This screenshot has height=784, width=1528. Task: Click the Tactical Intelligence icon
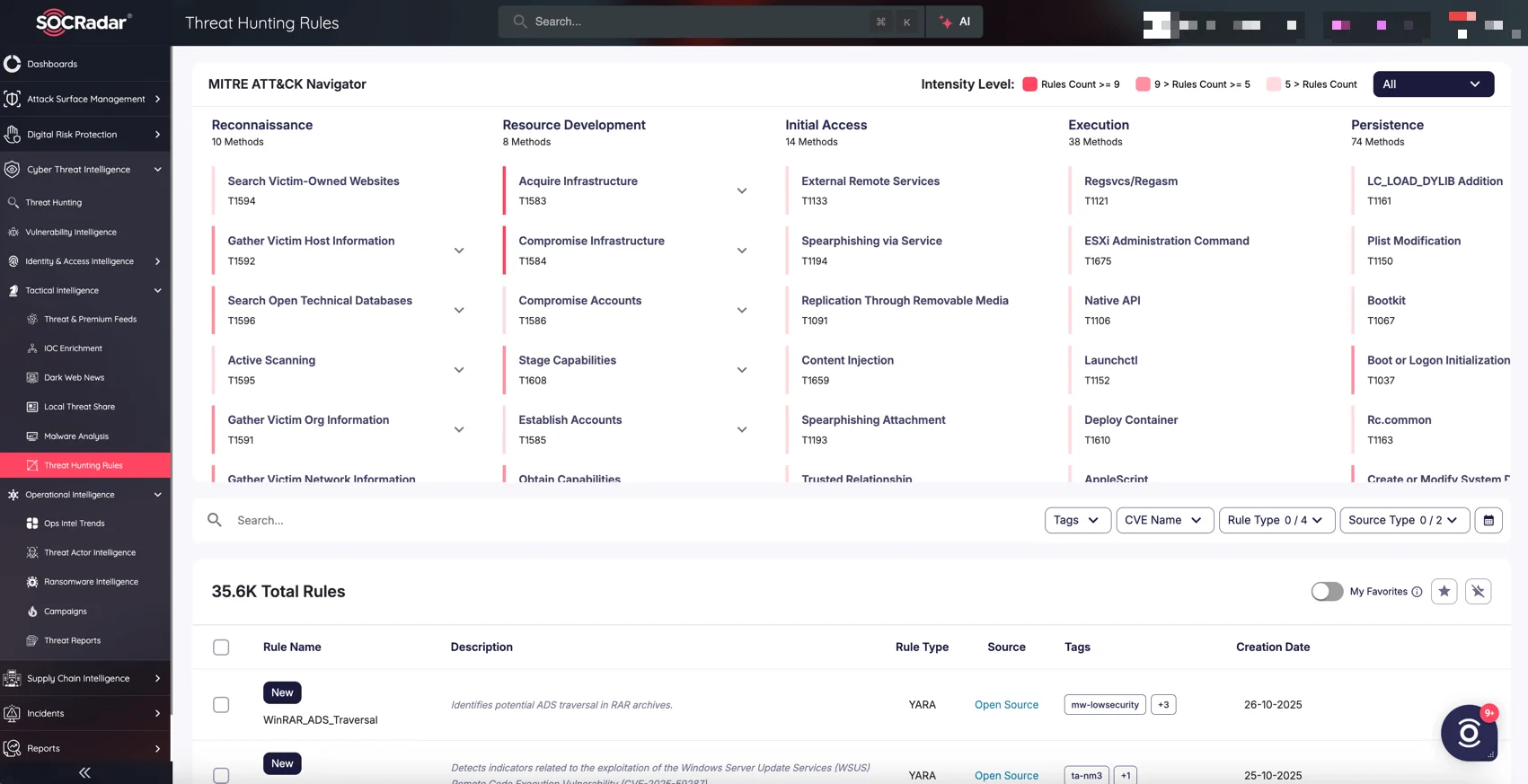coord(13,291)
